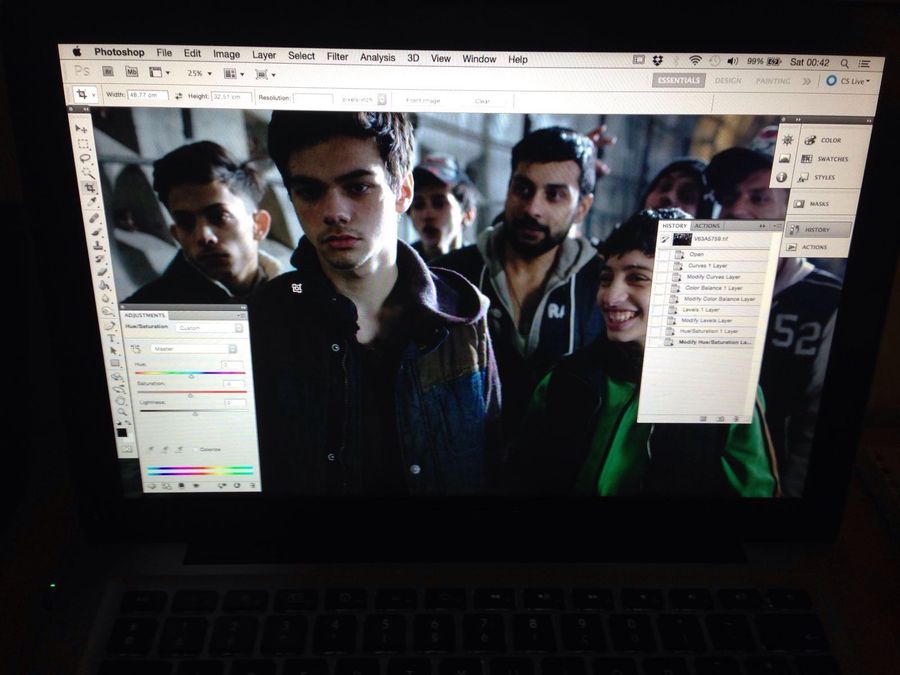Click the Lightness slider handle
The image size is (900, 675).
click(x=195, y=413)
